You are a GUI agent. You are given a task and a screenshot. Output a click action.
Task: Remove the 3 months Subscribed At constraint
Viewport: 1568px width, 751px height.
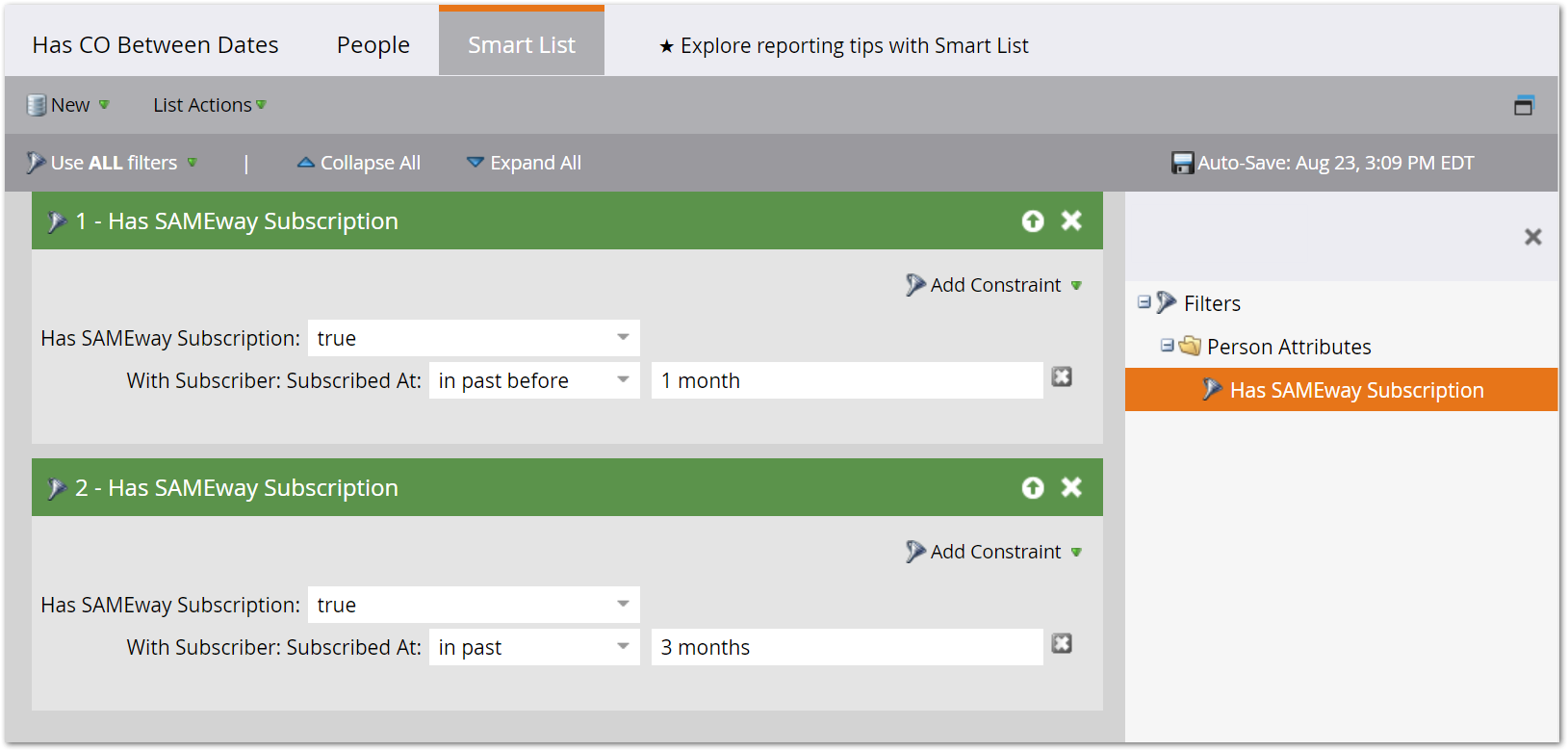[1062, 643]
